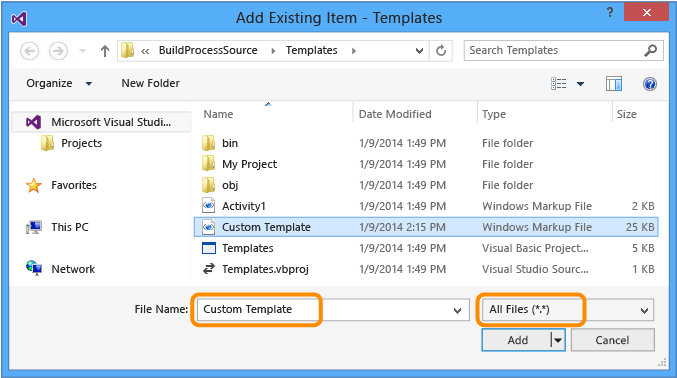Toggle the preview pane icon

pyautogui.click(x=614, y=83)
